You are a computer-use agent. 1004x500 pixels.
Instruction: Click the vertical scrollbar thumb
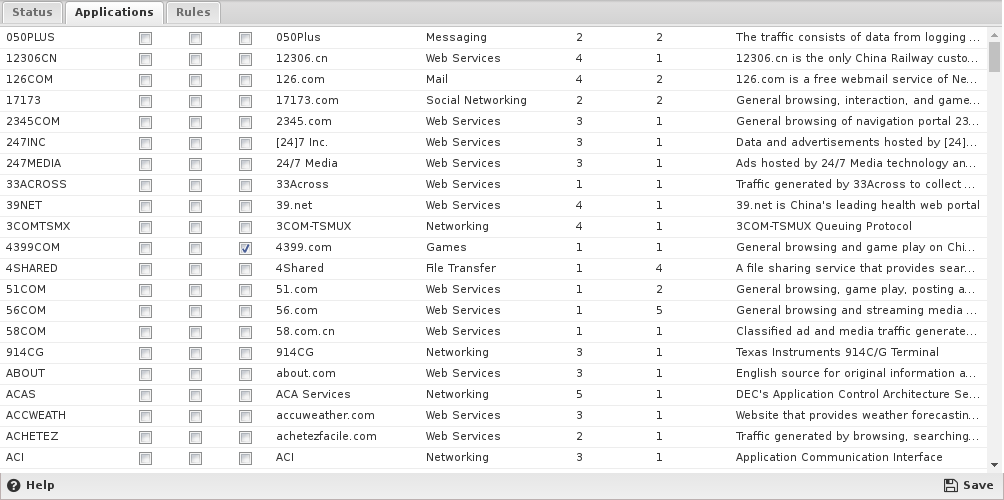[994, 56]
